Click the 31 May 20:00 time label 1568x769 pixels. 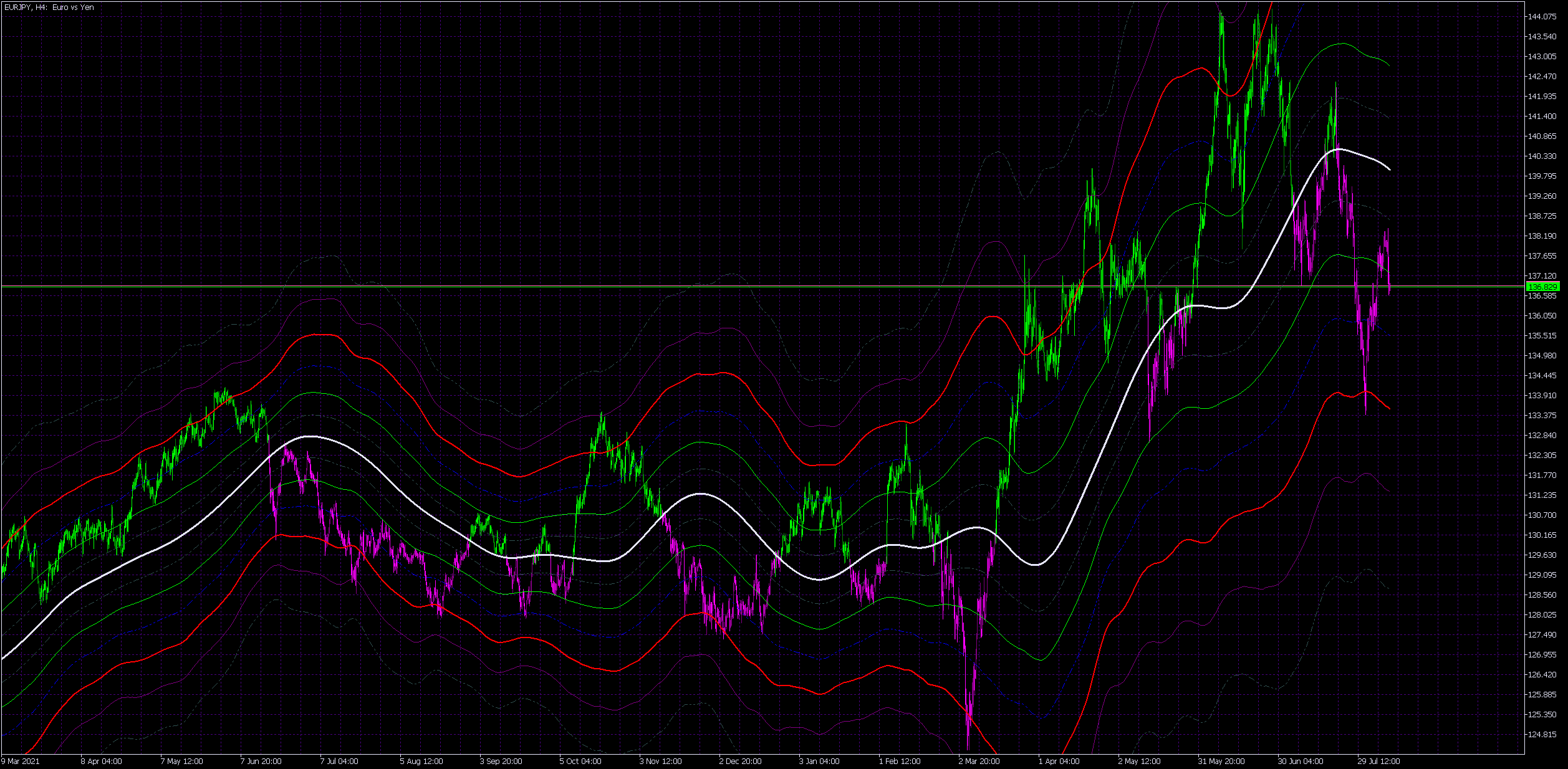coord(1221,761)
